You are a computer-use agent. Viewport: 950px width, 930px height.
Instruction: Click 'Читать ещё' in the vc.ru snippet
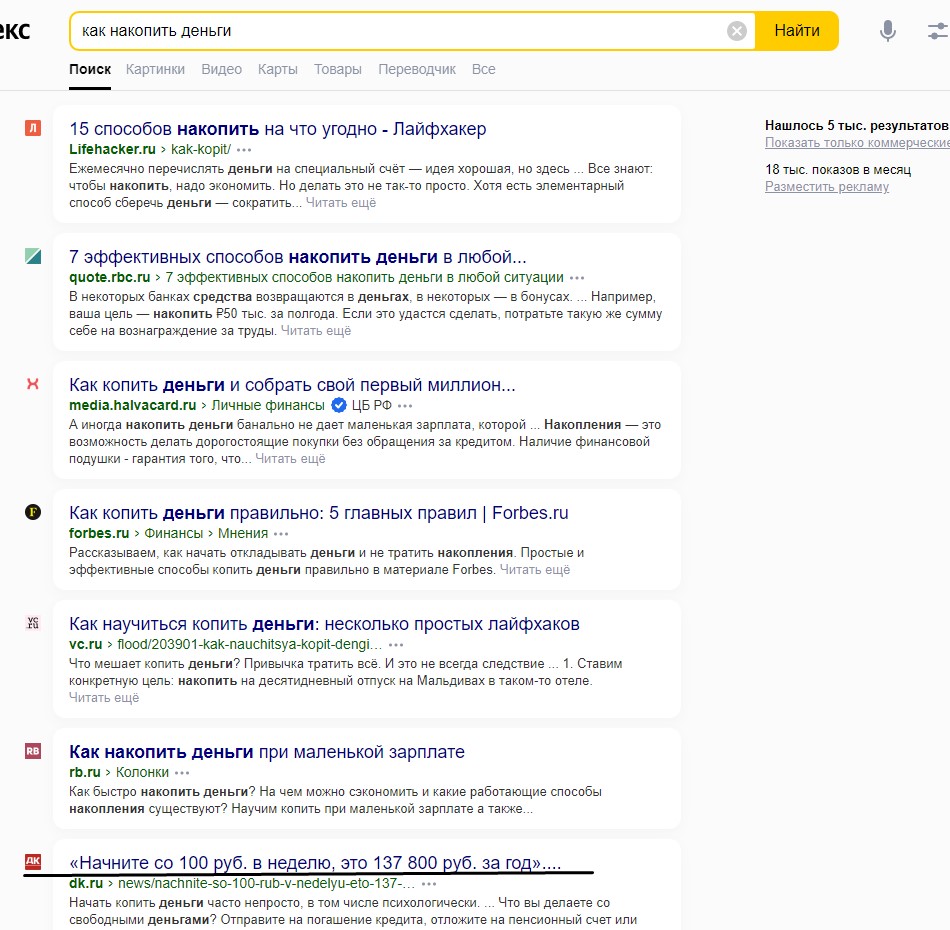tap(104, 697)
